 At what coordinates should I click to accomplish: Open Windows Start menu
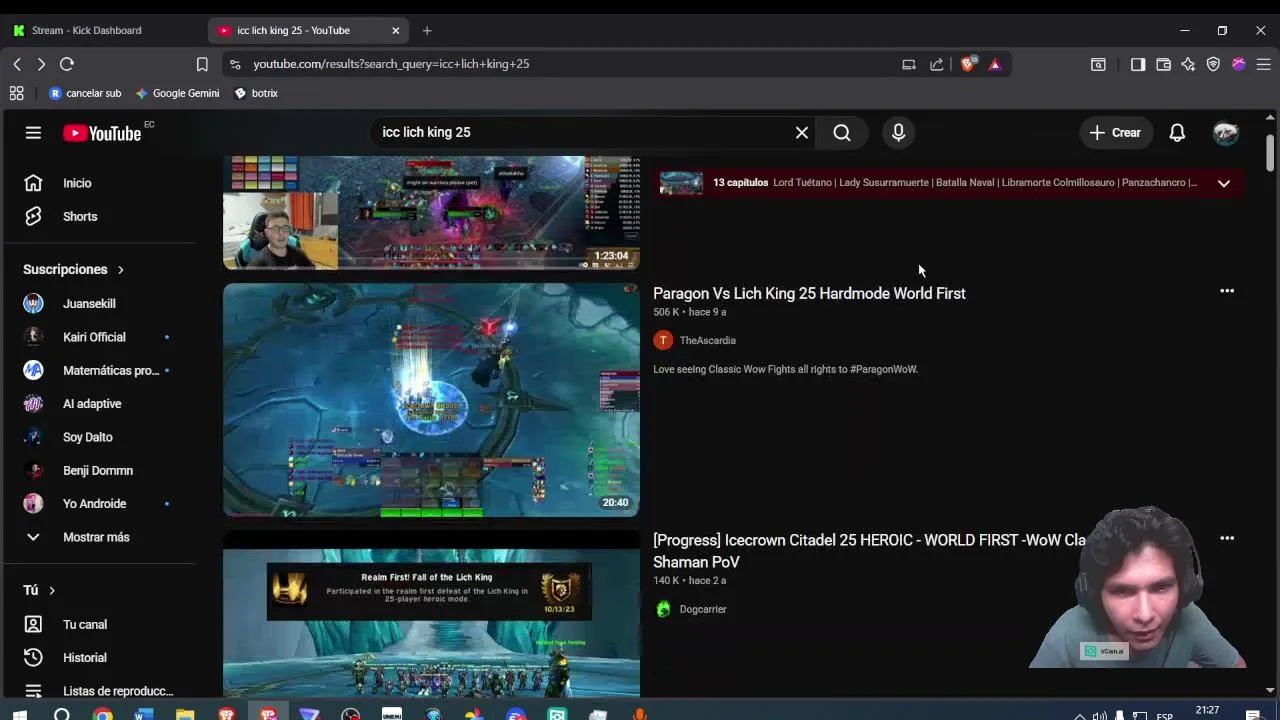(19, 714)
